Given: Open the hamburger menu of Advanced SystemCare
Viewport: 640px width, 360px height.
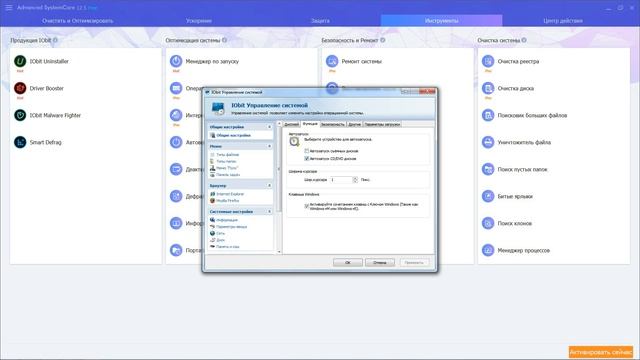Looking at the screenshot, I should [9, 7].
